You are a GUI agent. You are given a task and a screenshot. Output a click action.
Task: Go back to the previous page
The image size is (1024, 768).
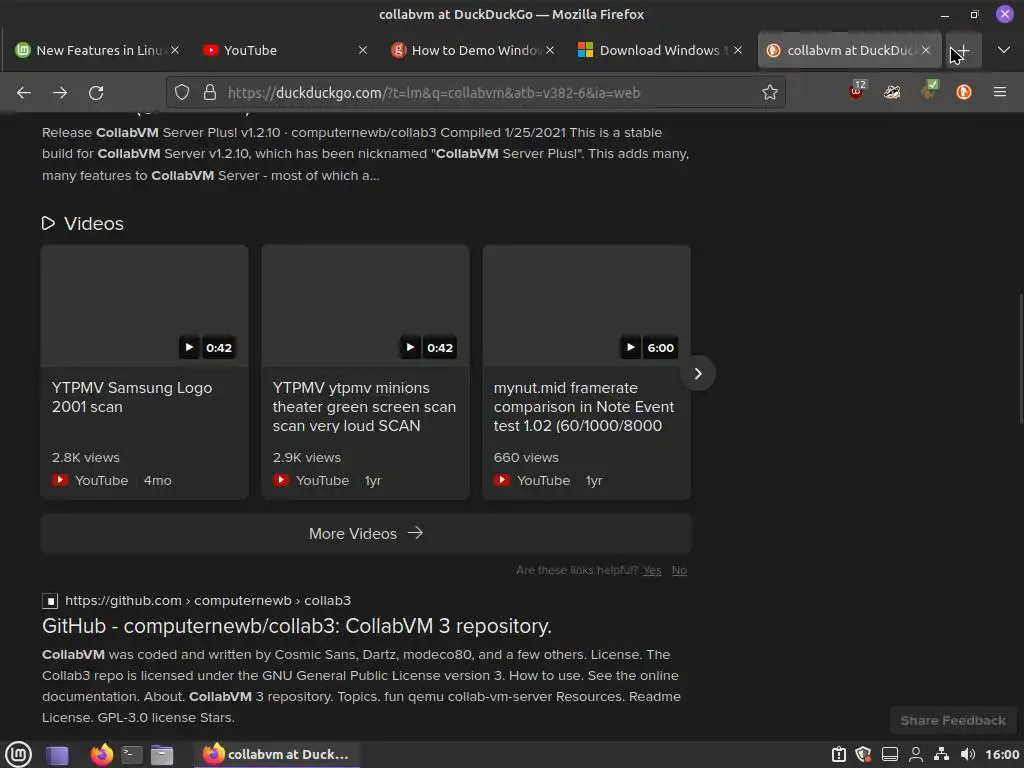pos(24,93)
